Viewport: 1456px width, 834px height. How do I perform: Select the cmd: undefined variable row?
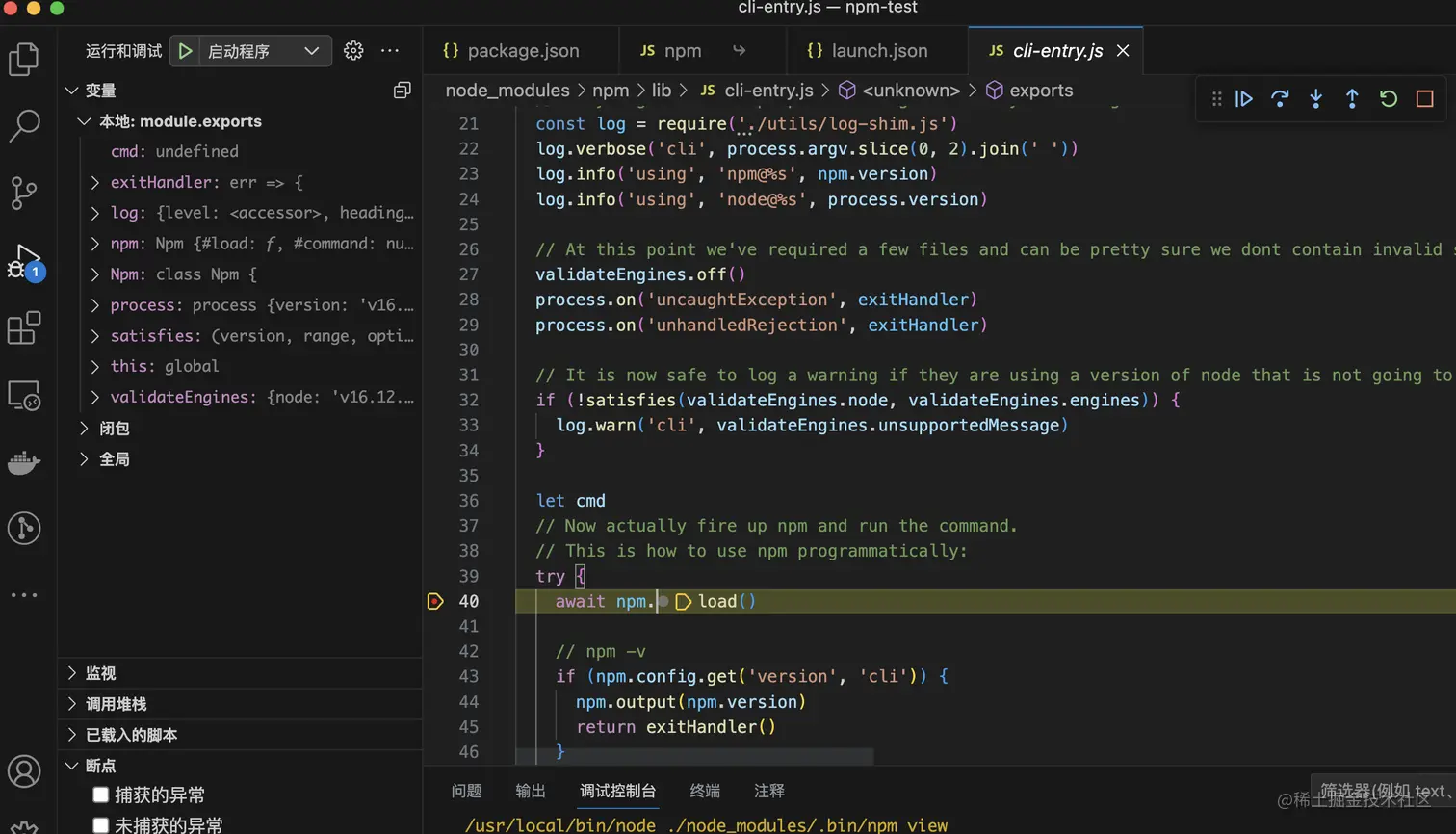[x=241, y=151]
